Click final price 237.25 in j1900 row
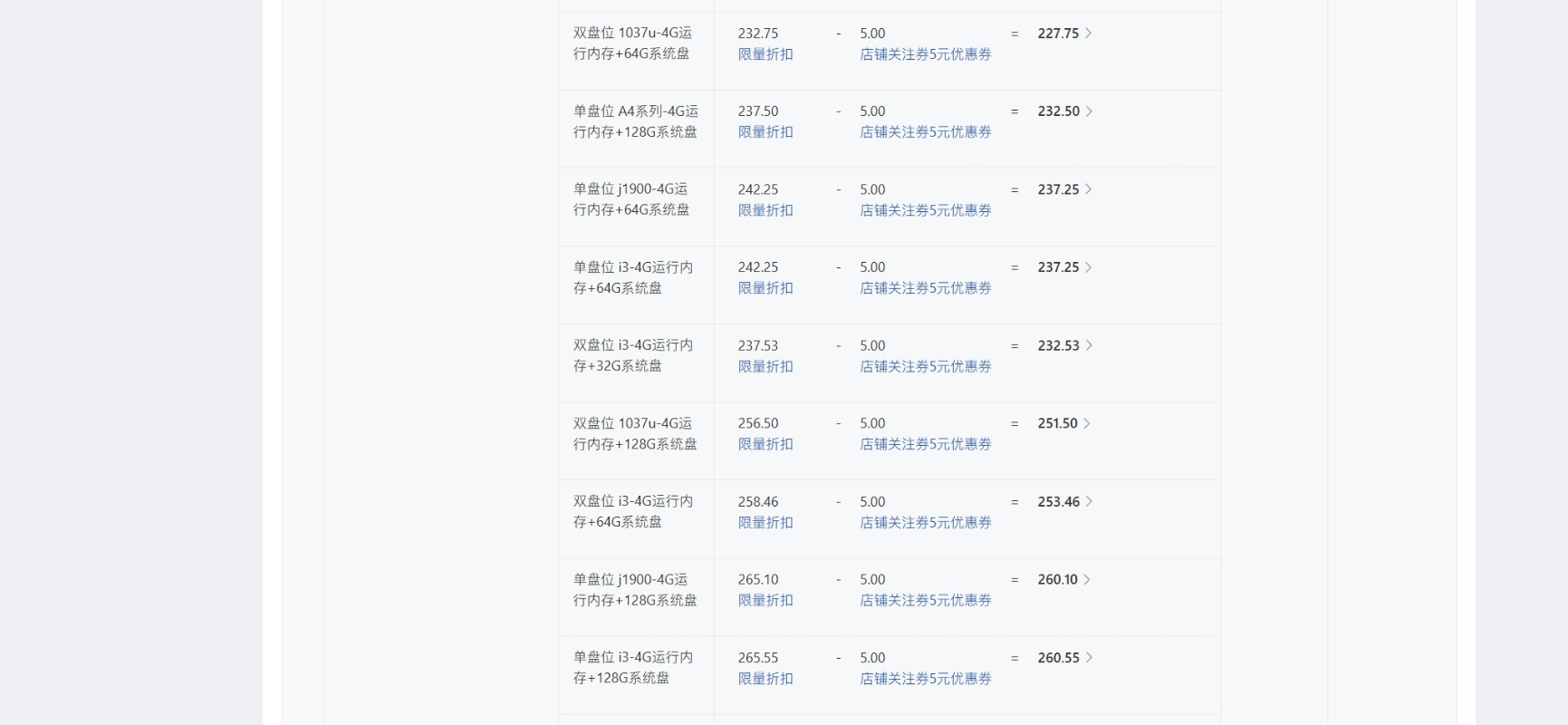 tap(1058, 189)
